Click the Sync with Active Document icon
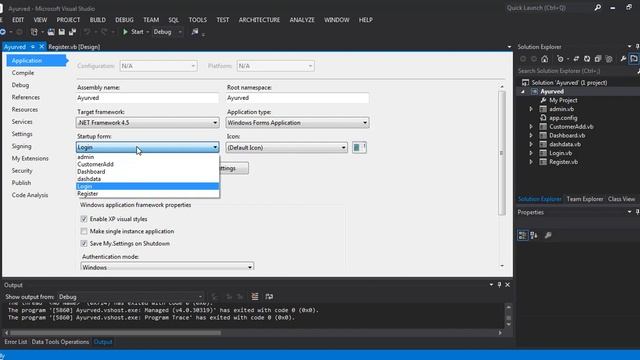 coord(576,59)
